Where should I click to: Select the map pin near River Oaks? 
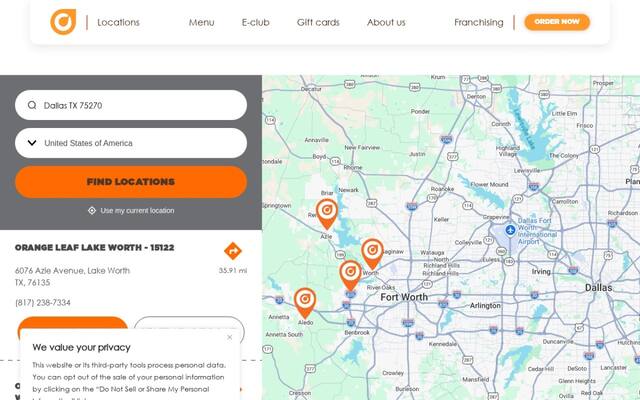pos(350,275)
